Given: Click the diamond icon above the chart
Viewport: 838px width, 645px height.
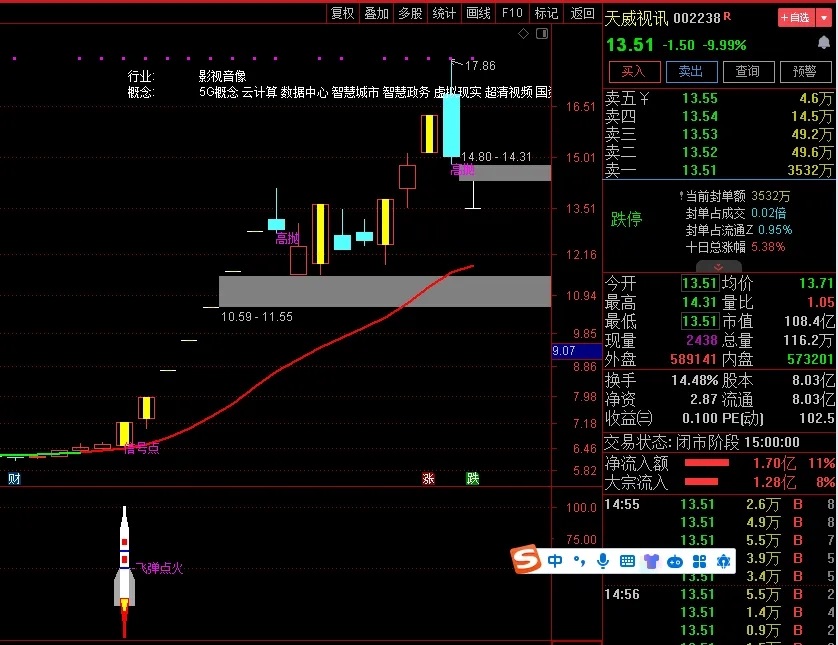Looking at the screenshot, I should (523, 34).
